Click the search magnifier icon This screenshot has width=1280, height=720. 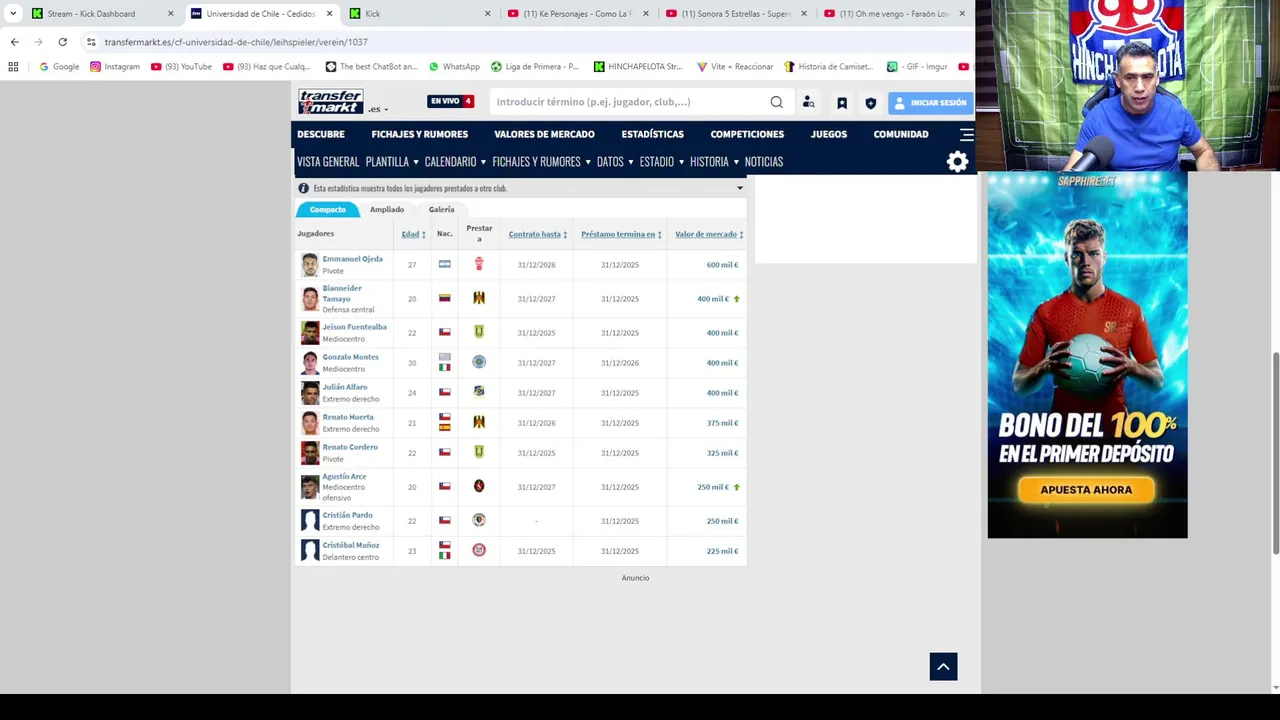[x=776, y=102]
